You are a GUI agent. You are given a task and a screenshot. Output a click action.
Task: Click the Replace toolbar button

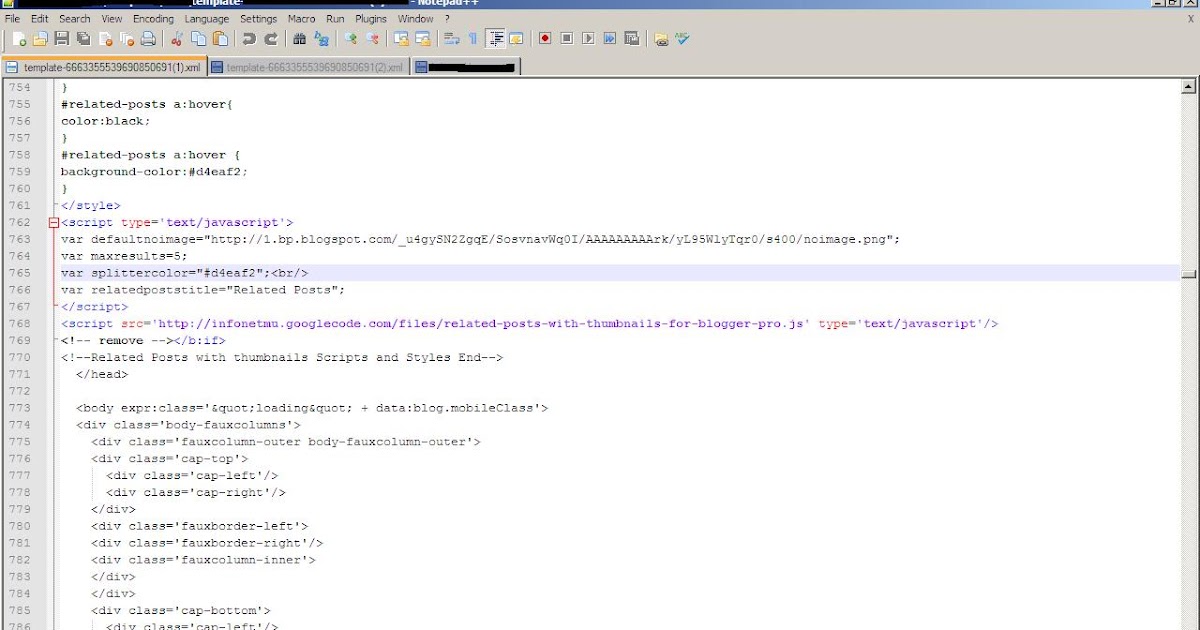click(x=320, y=40)
